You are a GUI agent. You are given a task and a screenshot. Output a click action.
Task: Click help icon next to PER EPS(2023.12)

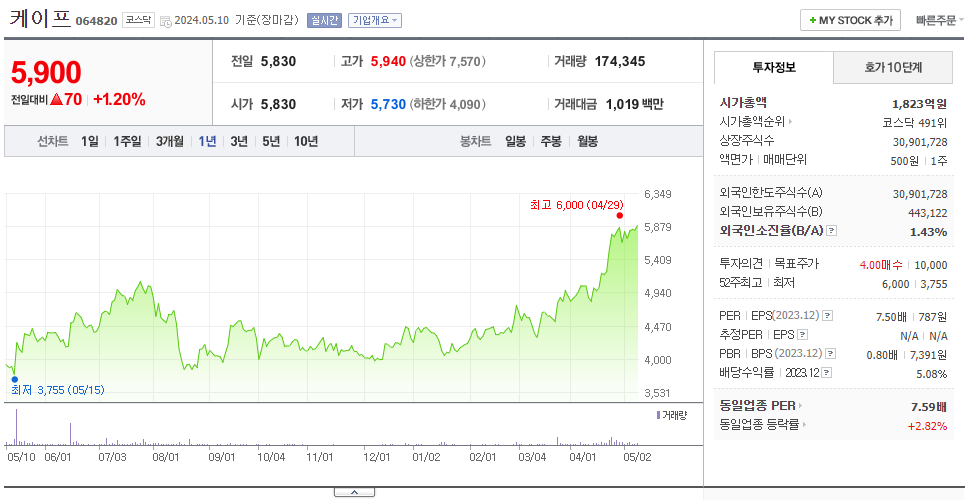pyautogui.click(x=828, y=316)
